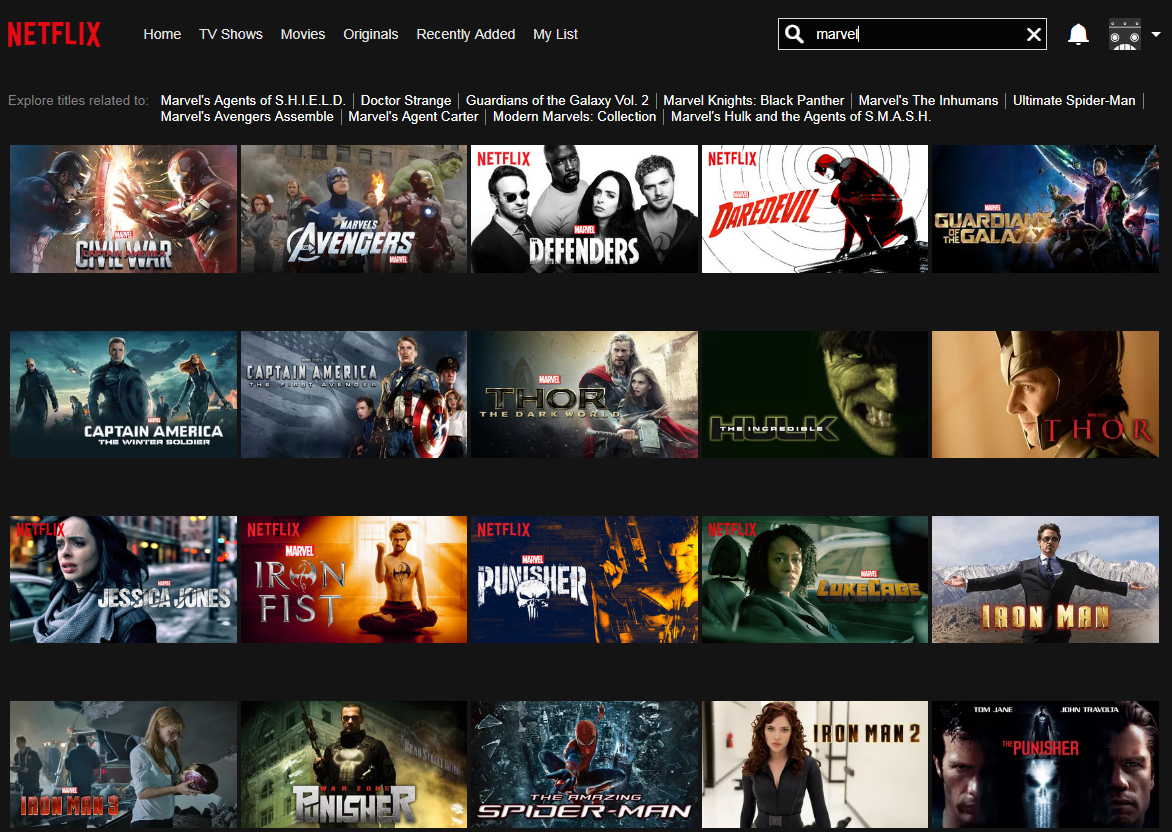Open the Luke Cage thumbnail
The width and height of the screenshot is (1172, 832).
(815, 579)
